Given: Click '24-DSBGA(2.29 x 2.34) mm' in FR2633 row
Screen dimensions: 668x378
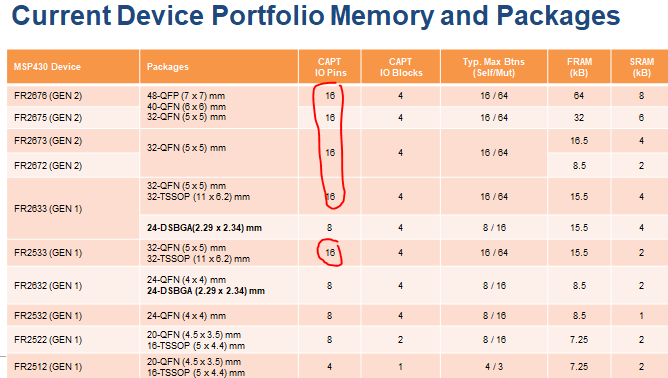Looking at the screenshot, I should tap(204, 228).
